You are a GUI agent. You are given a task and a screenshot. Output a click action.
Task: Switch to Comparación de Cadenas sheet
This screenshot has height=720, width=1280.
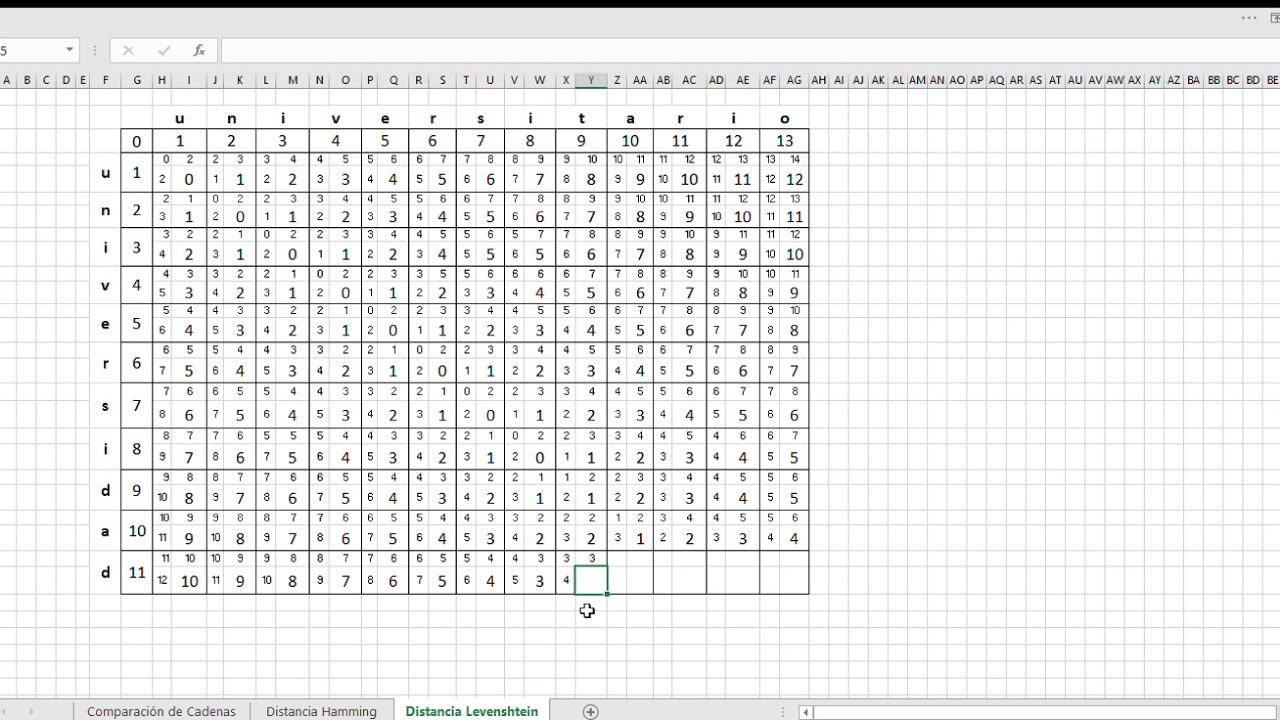[161, 712]
